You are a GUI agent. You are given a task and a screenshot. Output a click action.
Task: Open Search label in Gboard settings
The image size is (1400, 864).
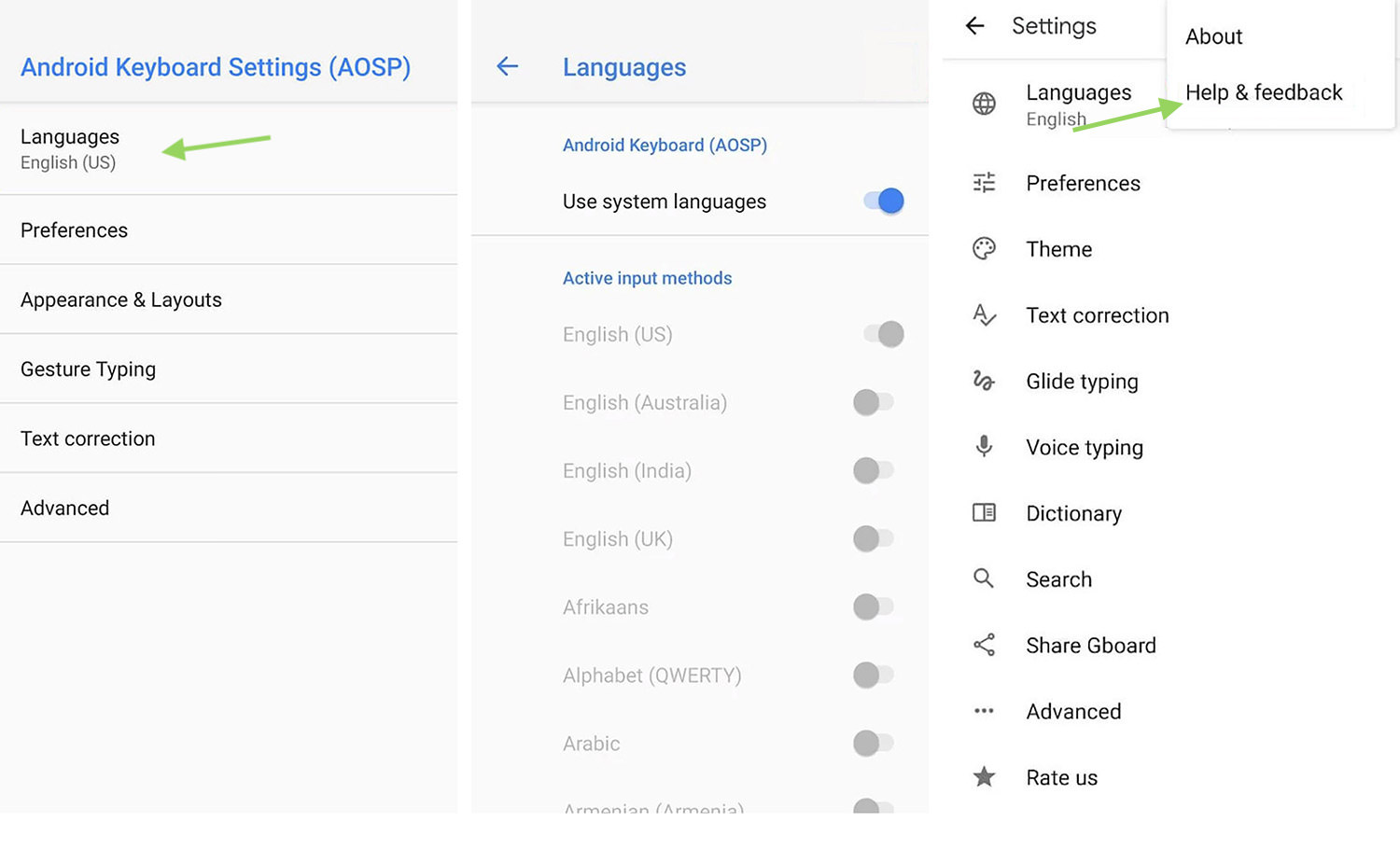pyautogui.click(x=1058, y=579)
